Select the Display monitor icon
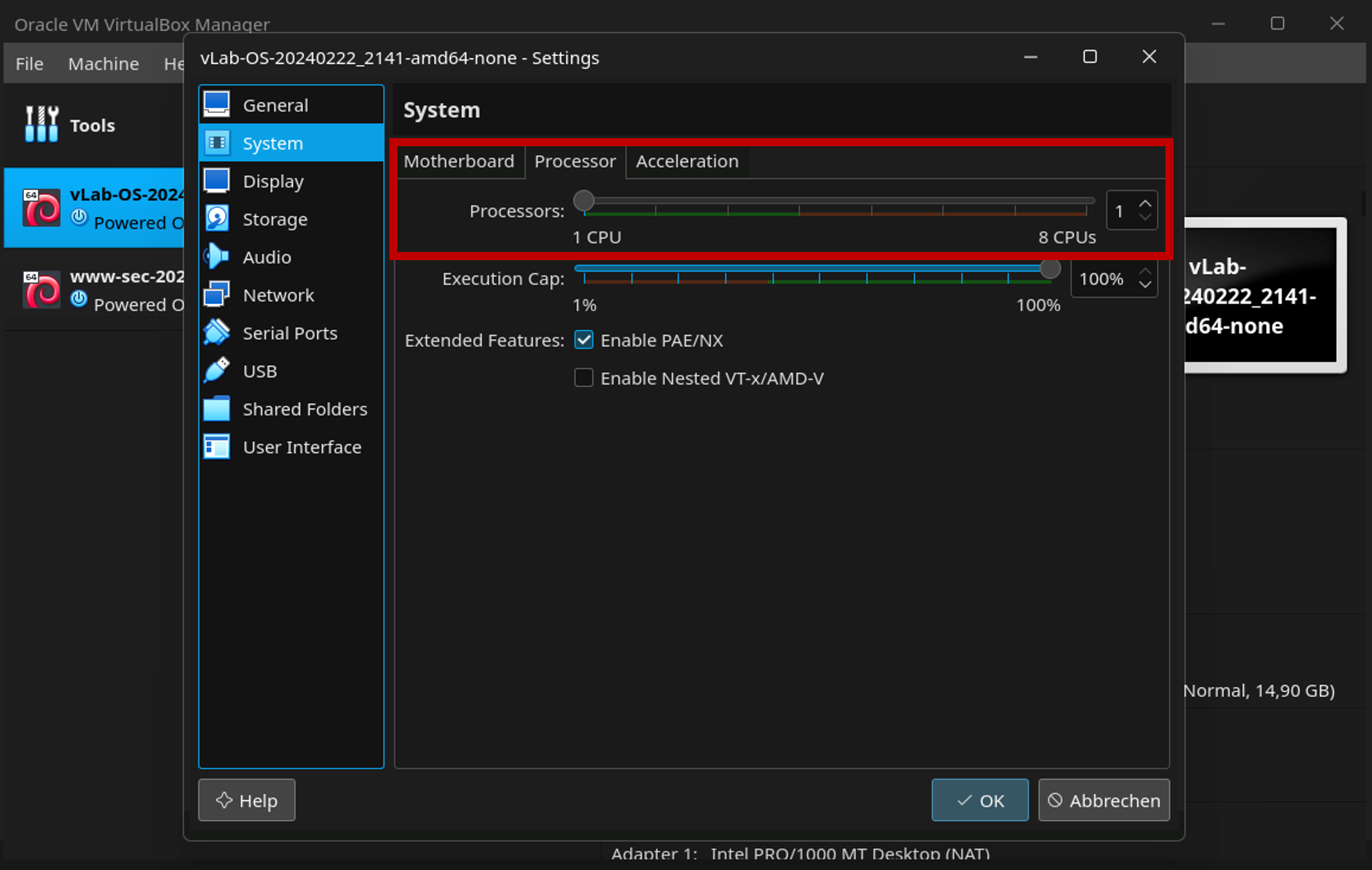1372x870 pixels. pyautogui.click(x=217, y=180)
